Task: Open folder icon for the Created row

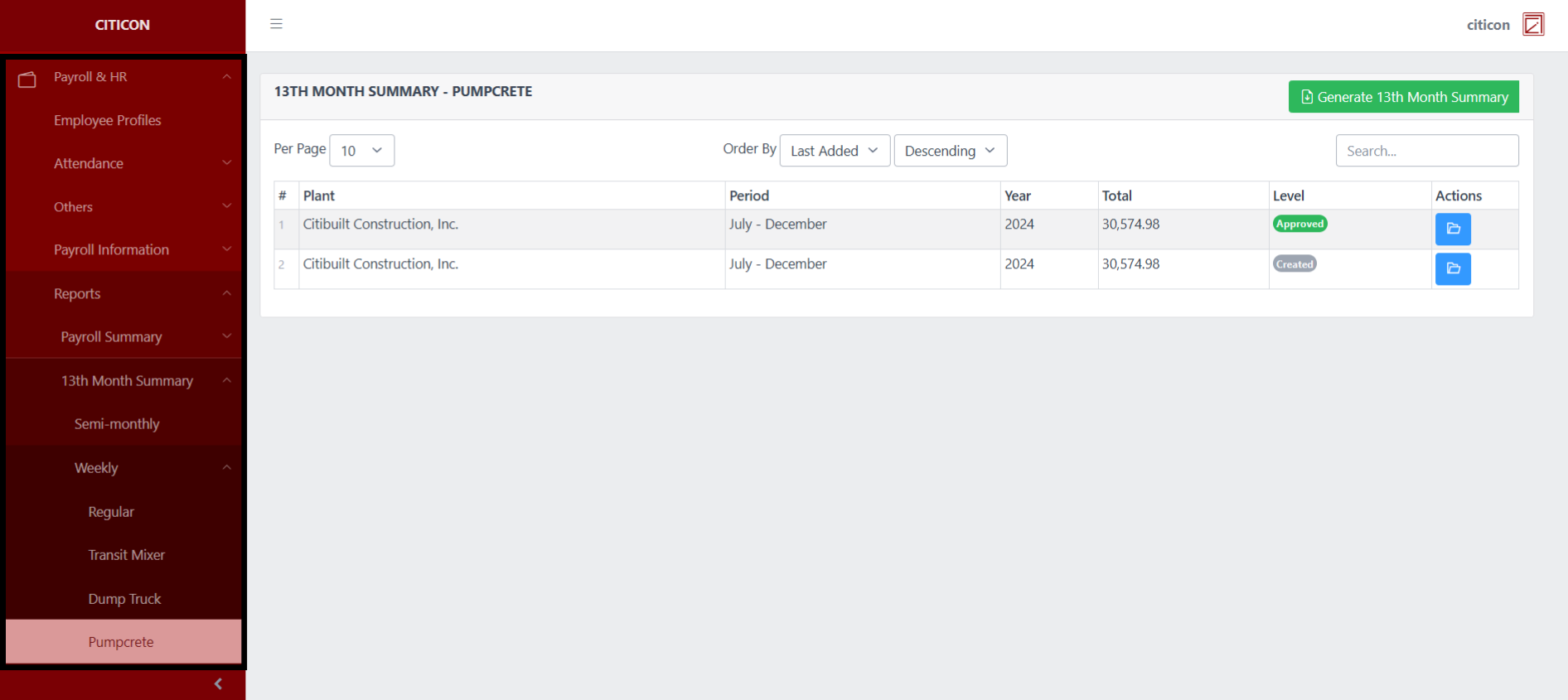Action: pos(1452,268)
